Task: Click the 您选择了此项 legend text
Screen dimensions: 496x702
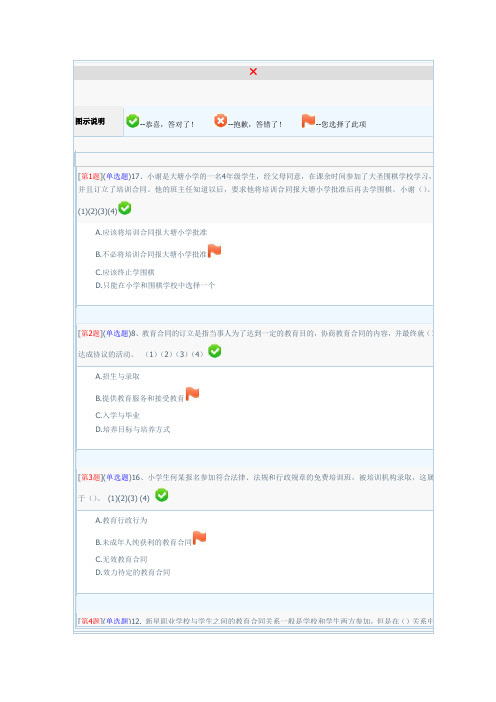Action: (344, 124)
